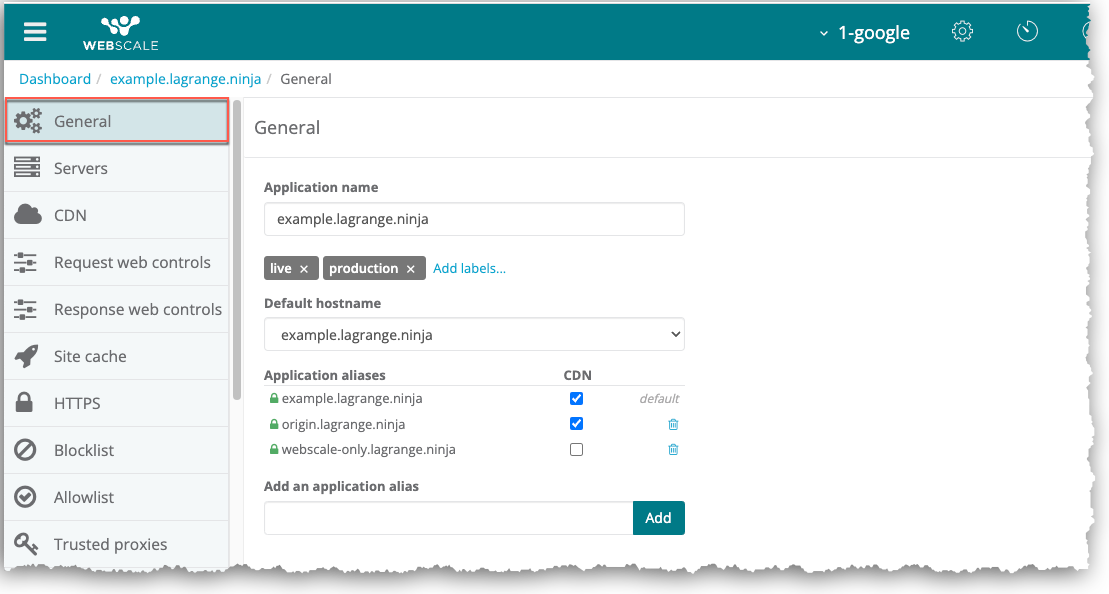Click the Dashboard breadcrumb link
Image resolution: width=1109 pixels, height=594 pixels.
[55, 79]
